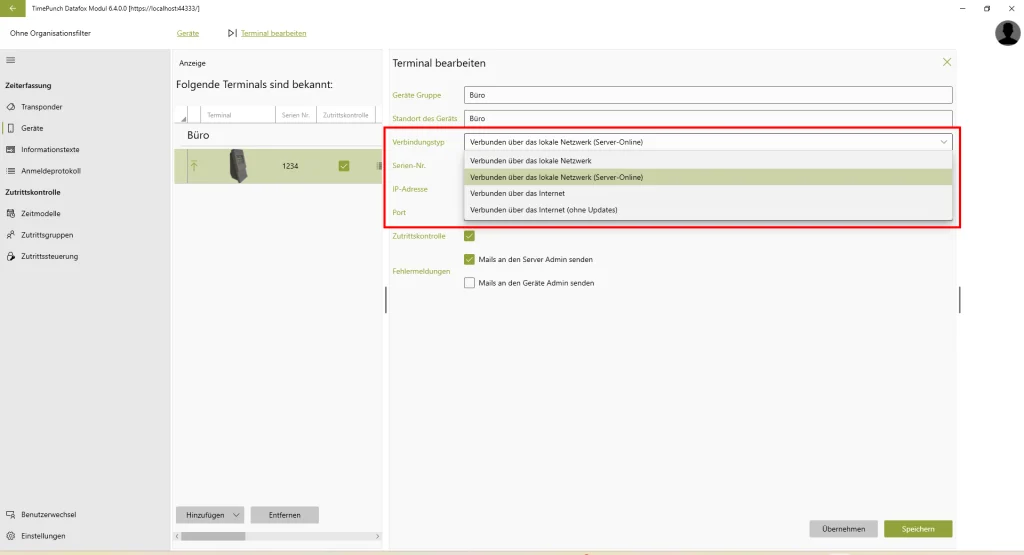Toggle the Zutrittskontrolle checkbox in the terminal row
Viewport: 1024px width, 555px height.
pos(344,166)
